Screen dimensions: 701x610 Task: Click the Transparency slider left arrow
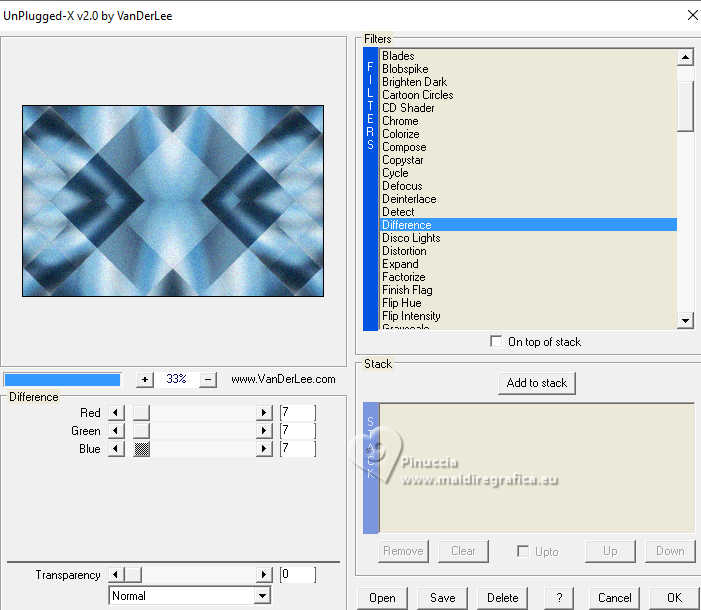click(x=116, y=574)
